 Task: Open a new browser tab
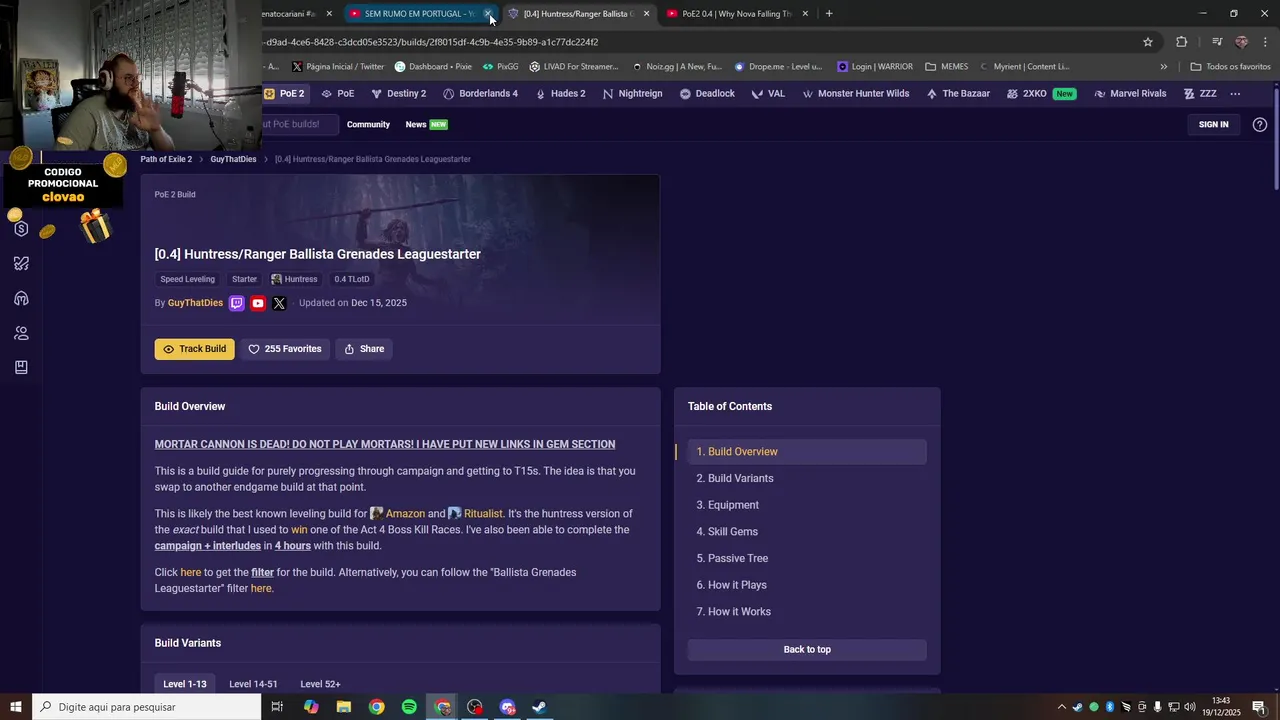coord(829,14)
